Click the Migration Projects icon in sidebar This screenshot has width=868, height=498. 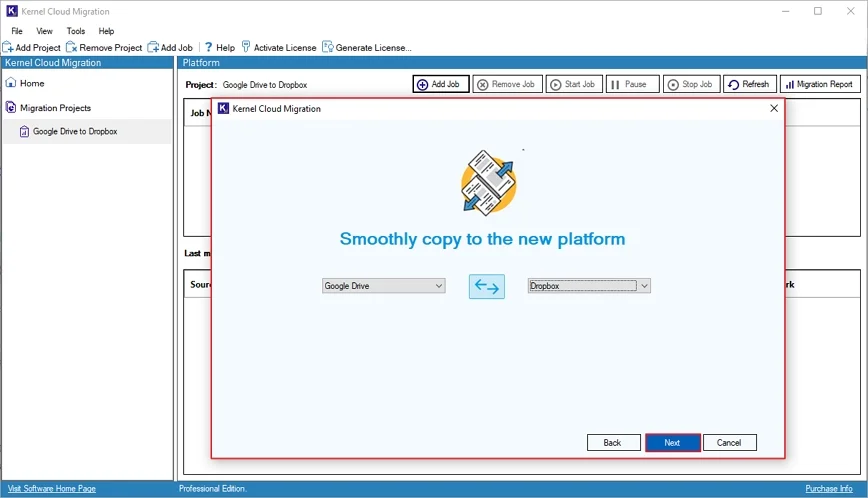pos(11,107)
